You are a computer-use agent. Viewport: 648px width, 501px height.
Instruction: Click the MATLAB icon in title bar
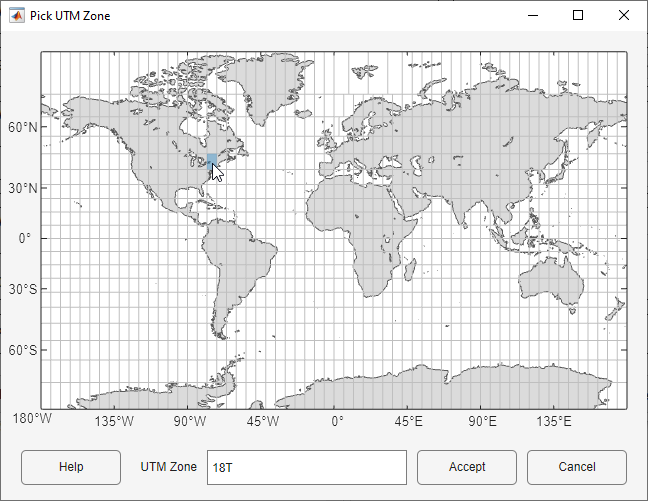click(x=17, y=16)
